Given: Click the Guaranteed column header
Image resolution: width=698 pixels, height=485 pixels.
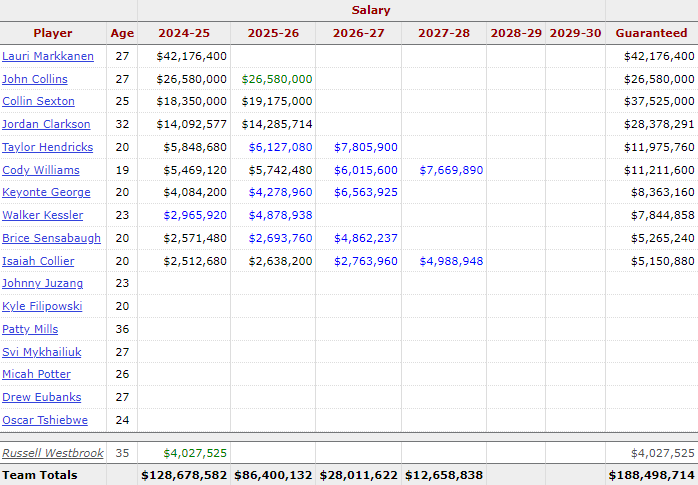Looking at the screenshot, I should [x=651, y=33].
